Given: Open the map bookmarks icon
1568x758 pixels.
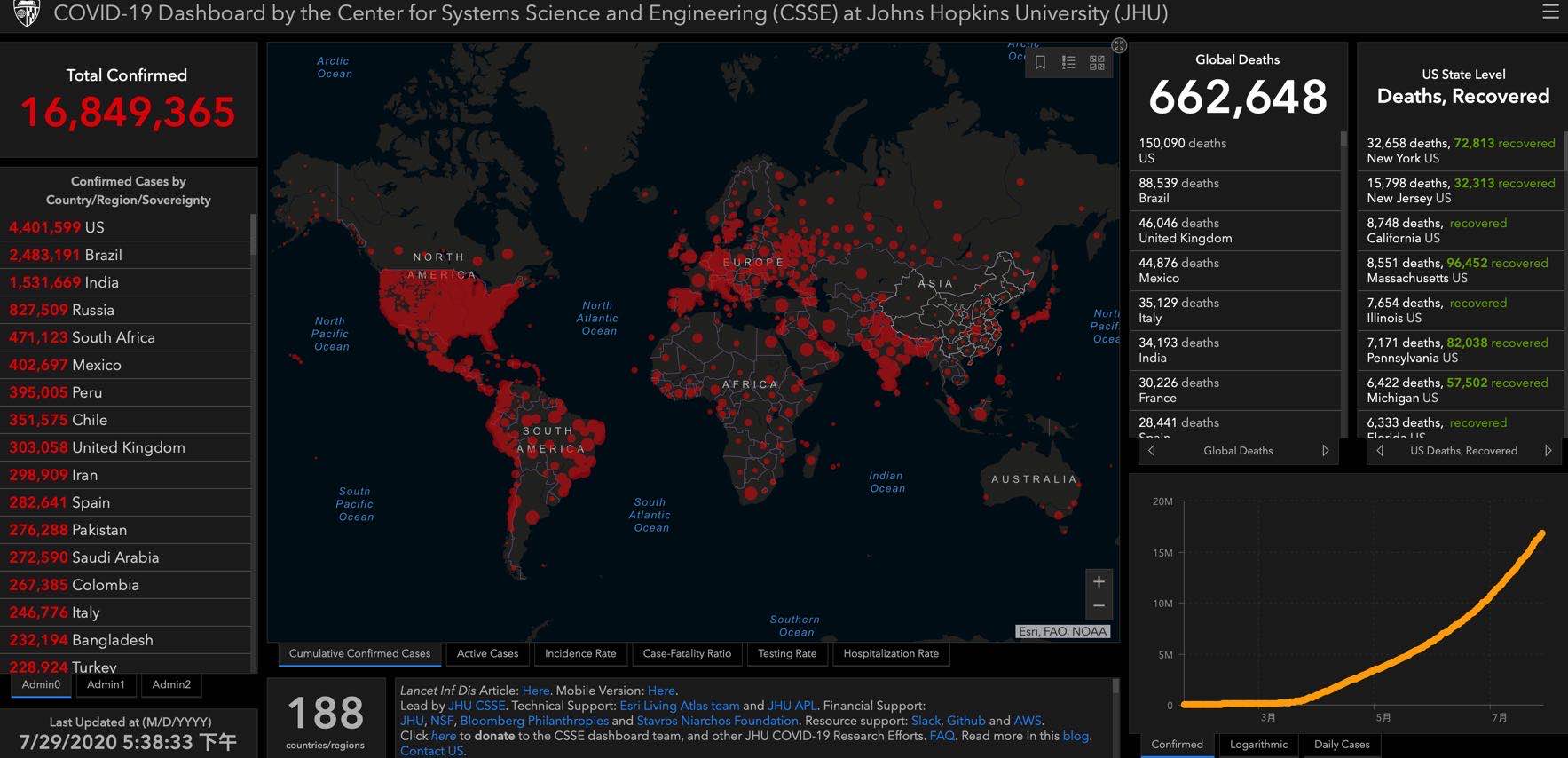Looking at the screenshot, I should tap(1040, 62).
